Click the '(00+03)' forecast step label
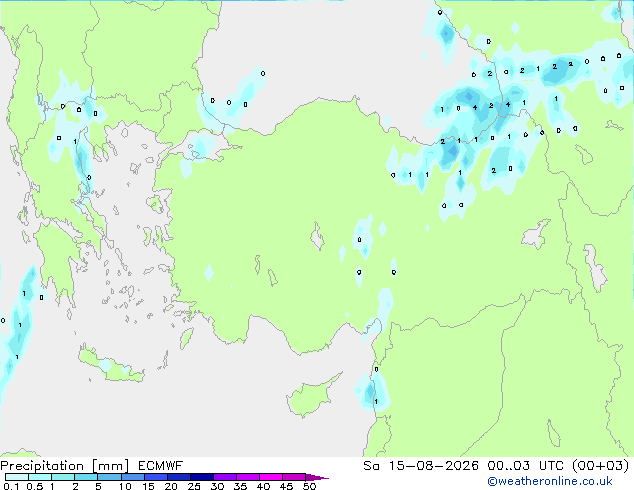This screenshot has width=634, height=490. click(600, 466)
